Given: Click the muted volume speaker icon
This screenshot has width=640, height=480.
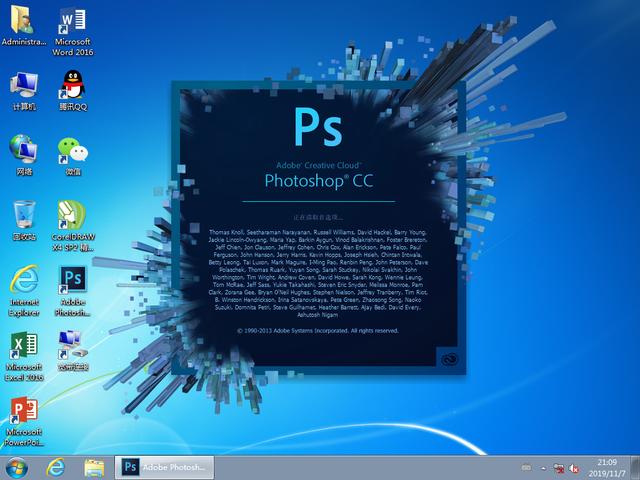Looking at the screenshot, I should pyautogui.click(x=574, y=468).
